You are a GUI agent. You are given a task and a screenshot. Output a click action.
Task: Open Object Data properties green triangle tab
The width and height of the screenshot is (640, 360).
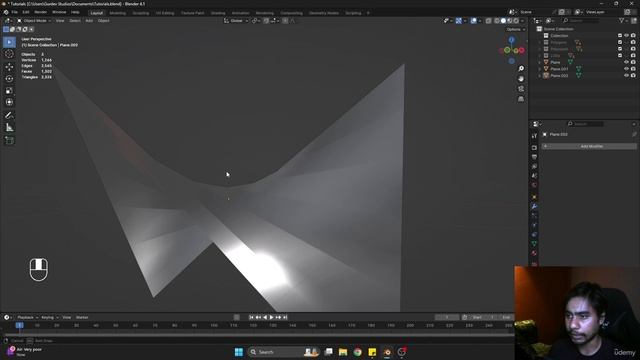click(534, 244)
